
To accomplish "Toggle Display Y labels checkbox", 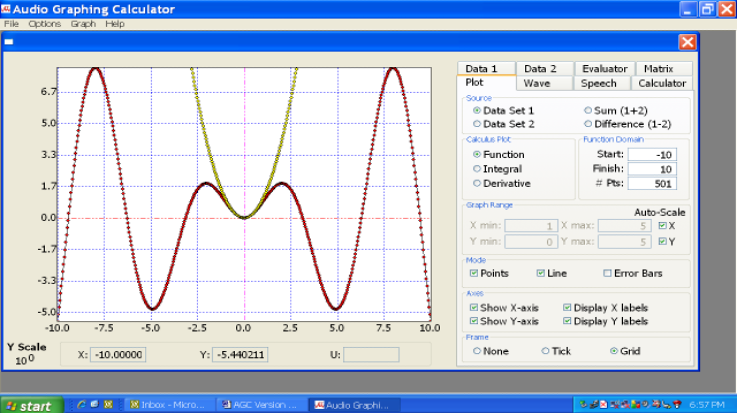I will pyautogui.click(x=567, y=321).
